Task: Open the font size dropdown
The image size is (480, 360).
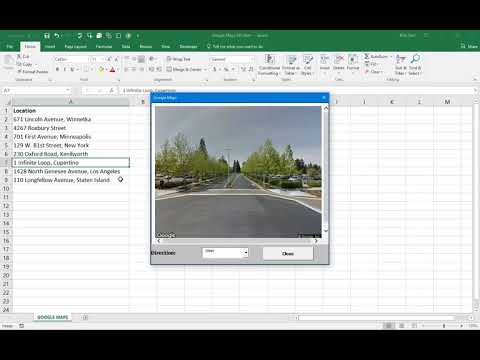Action: 103,59
